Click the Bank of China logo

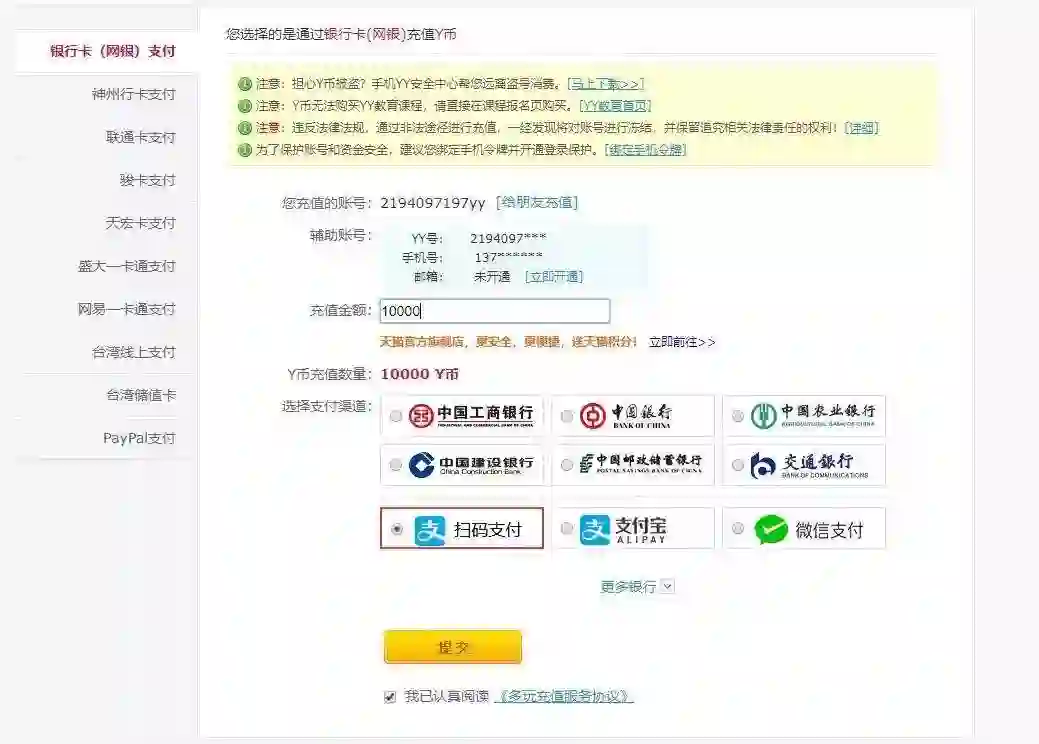tap(626, 415)
